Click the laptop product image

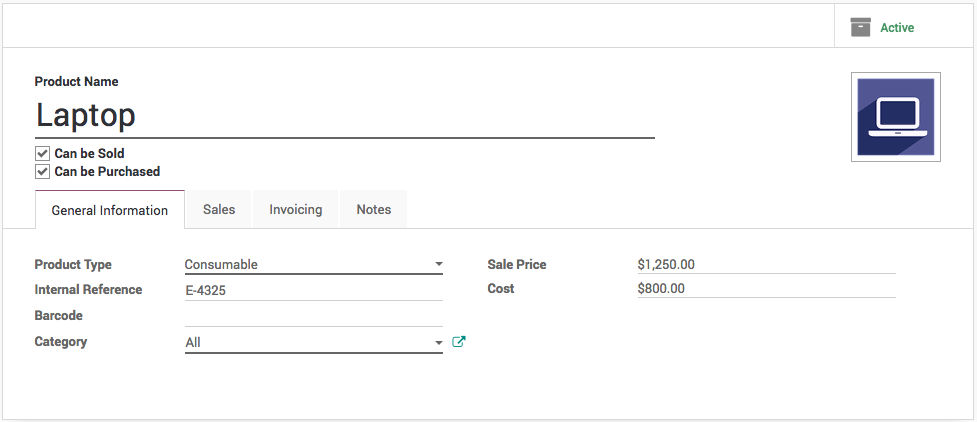pyautogui.click(x=895, y=116)
